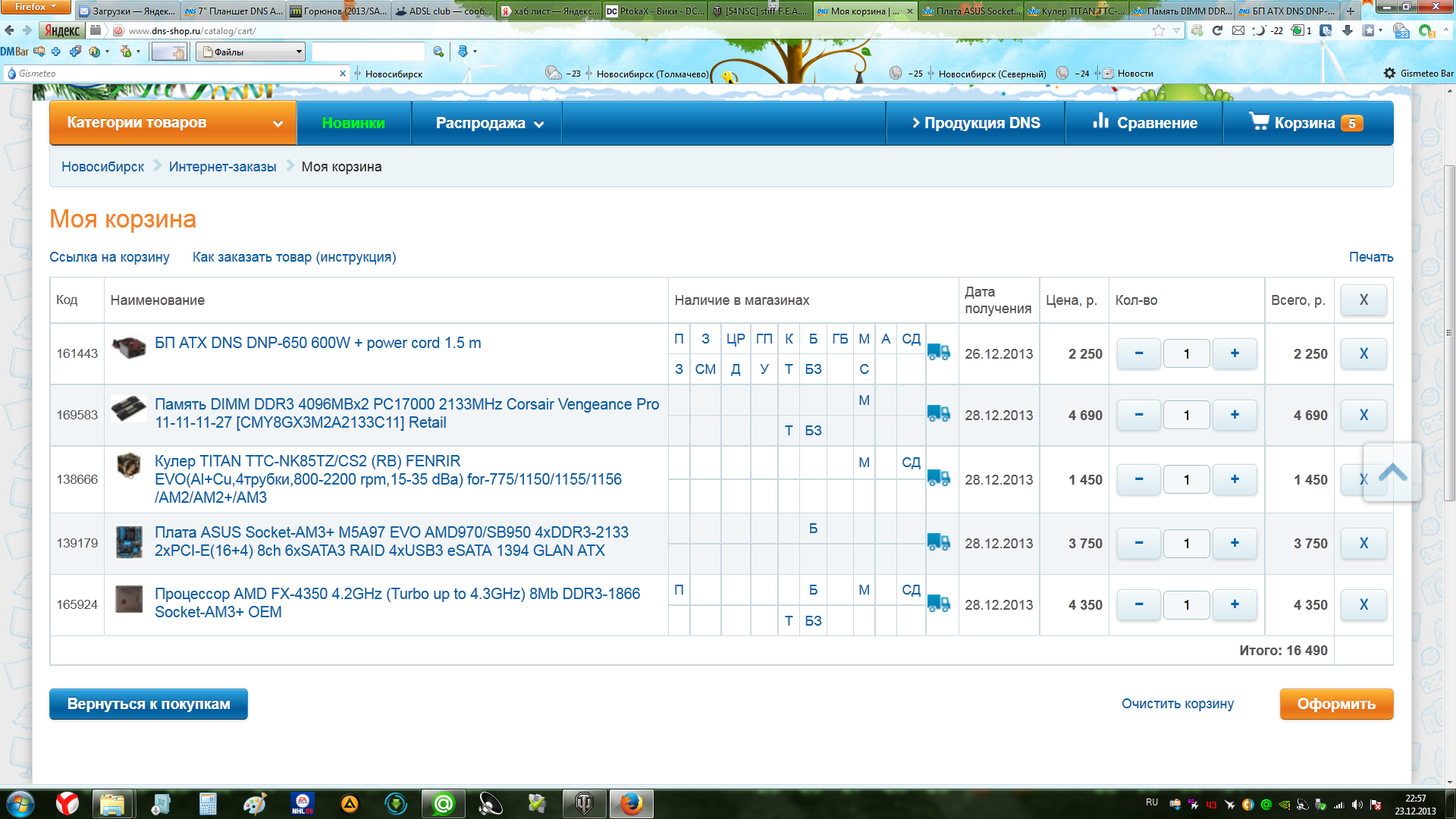This screenshot has width=1456, height=819.
Task: Click Вернуться к покупкам button
Action: (x=149, y=704)
